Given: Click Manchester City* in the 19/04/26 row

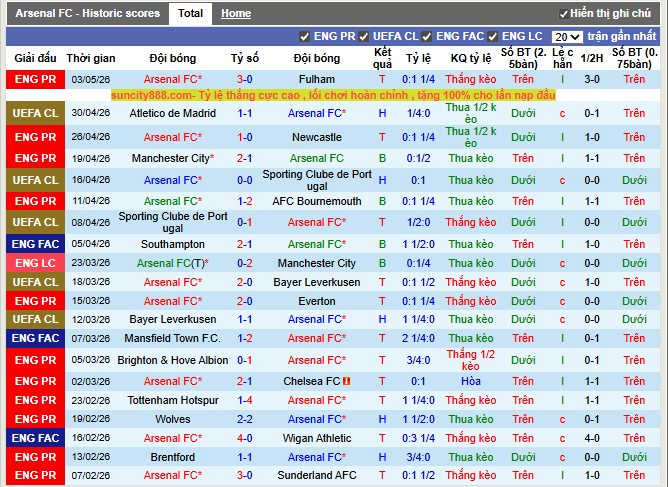Looking at the screenshot, I should (x=173, y=158).
